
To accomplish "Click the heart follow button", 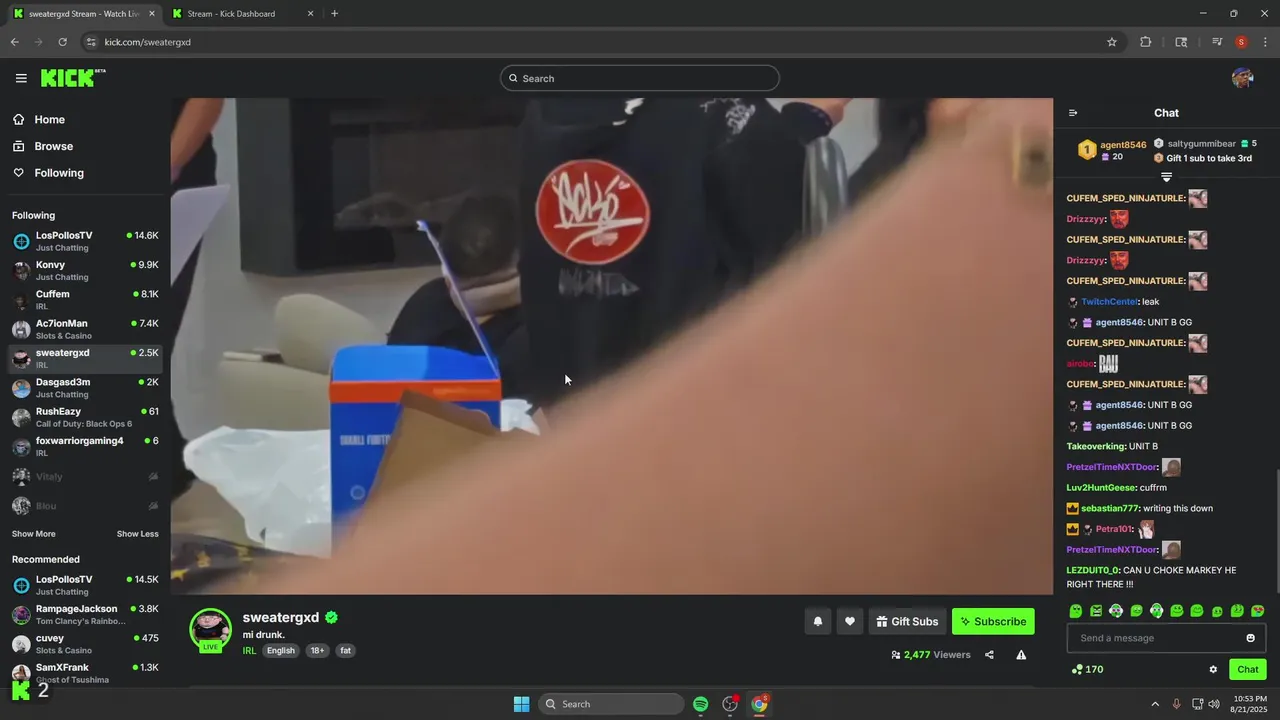I will [x=849, y=621].
